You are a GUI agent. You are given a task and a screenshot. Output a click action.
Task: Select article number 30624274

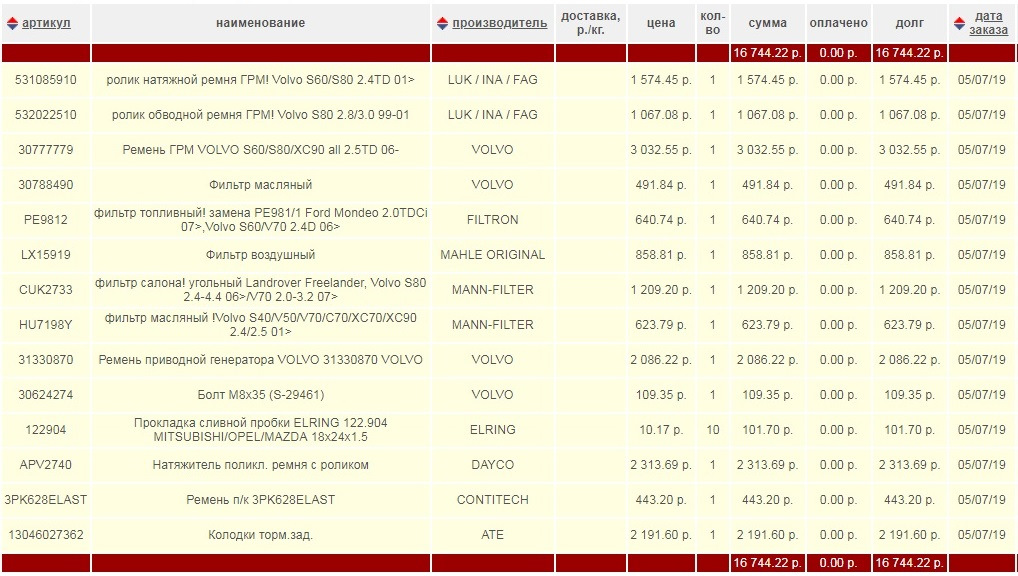(46, 395)
